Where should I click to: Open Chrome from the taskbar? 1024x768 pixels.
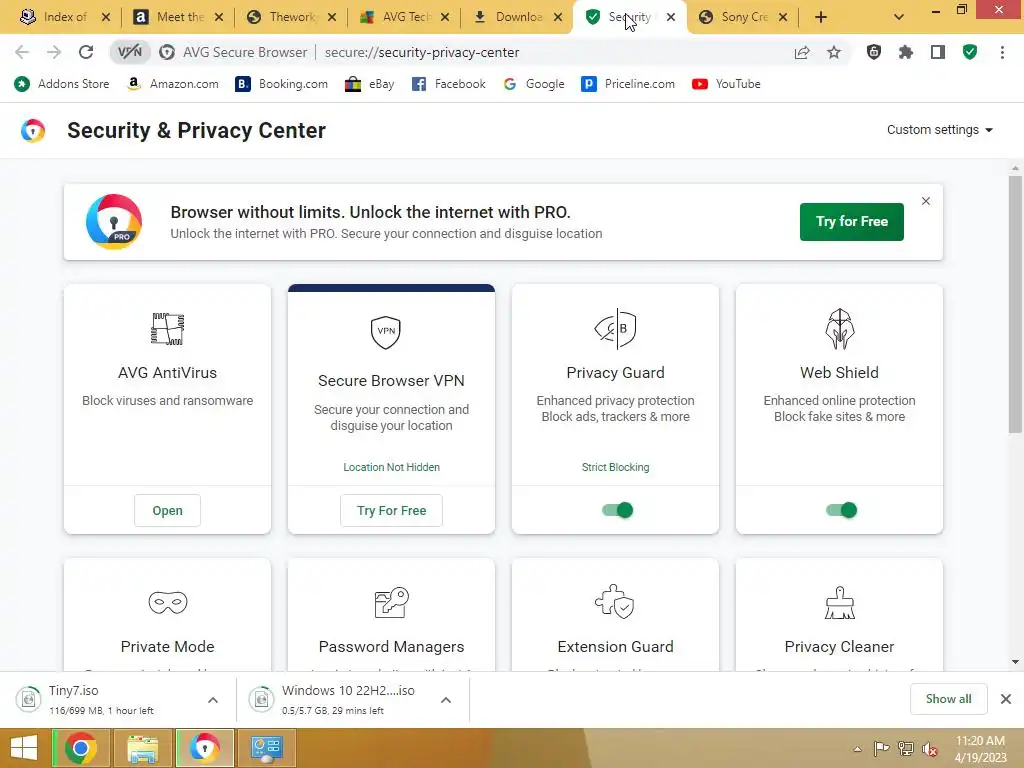click(81, 748)
